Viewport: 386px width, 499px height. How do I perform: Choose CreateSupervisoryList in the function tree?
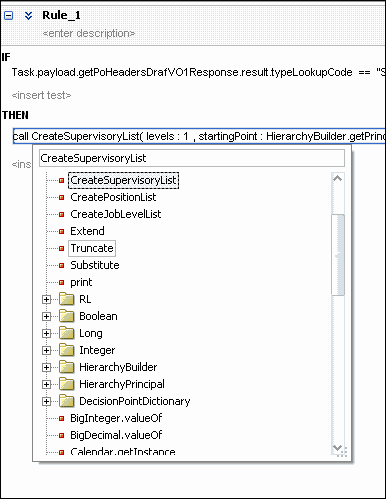click(x=123, y=180)
